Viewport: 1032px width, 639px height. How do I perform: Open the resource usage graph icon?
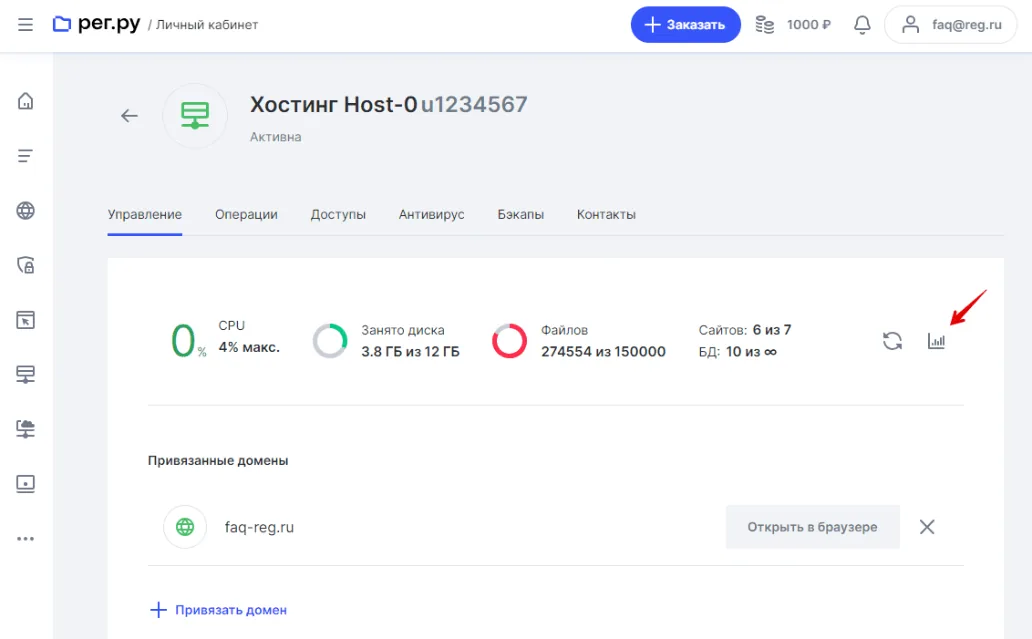(x=936, y=340)
